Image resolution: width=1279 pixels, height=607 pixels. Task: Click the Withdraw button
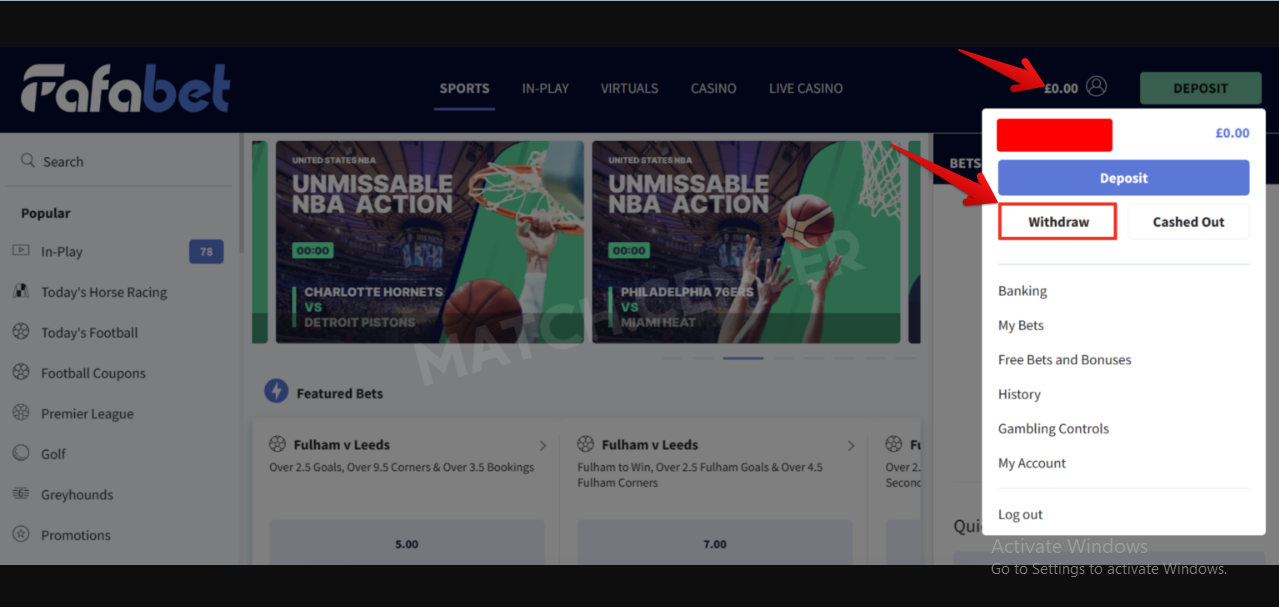pos(1058,222)
